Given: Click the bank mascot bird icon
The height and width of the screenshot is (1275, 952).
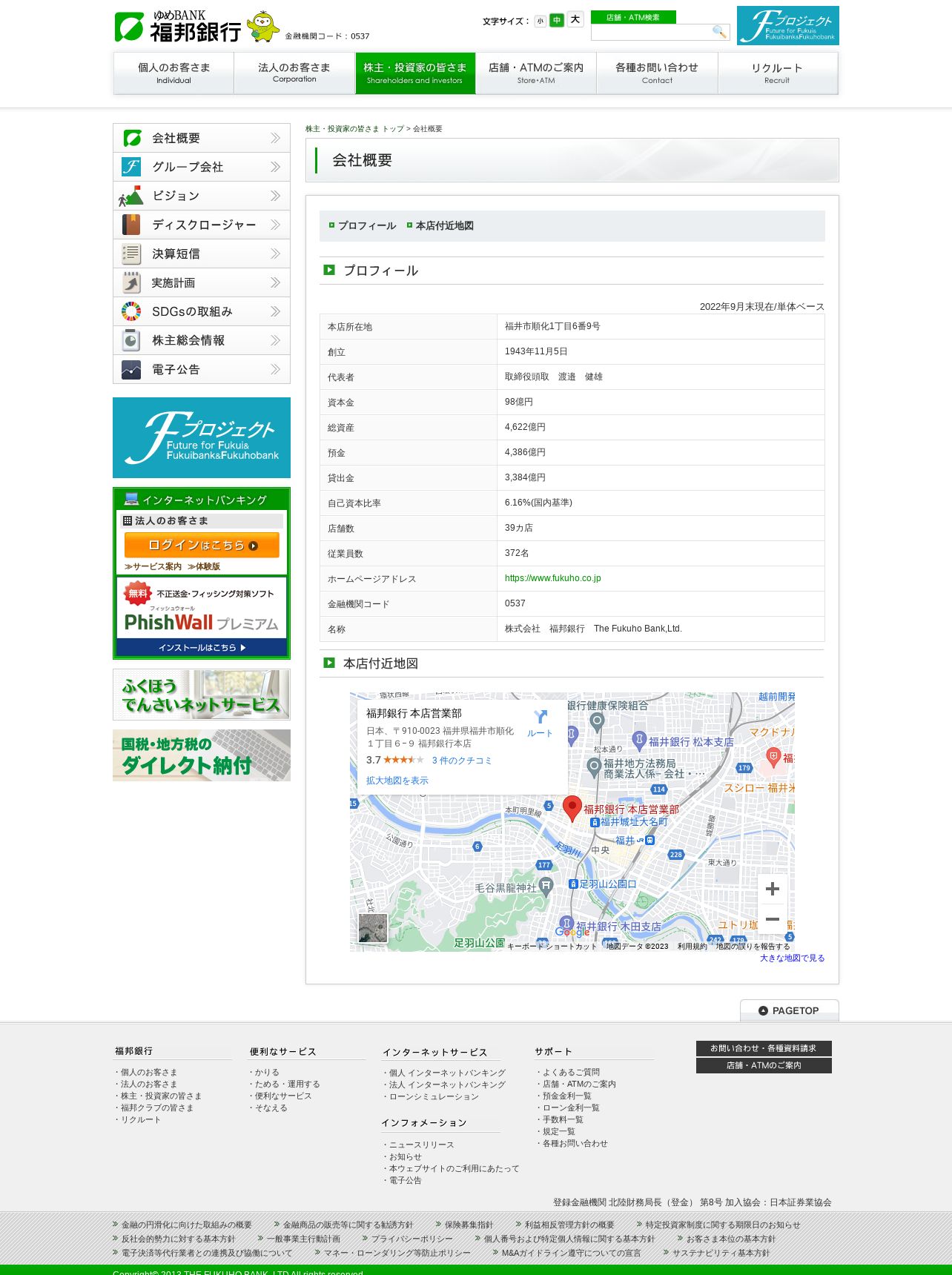Looking at the screenshot, I should pyautogui.click(x=263, y=26).
